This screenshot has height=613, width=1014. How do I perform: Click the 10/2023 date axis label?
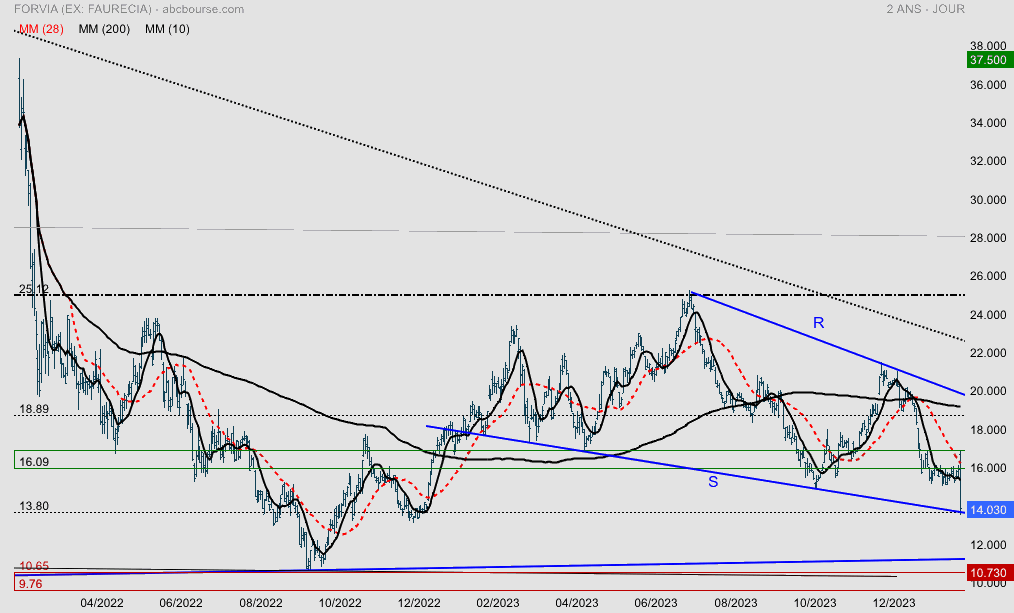(x=815, y=603)
